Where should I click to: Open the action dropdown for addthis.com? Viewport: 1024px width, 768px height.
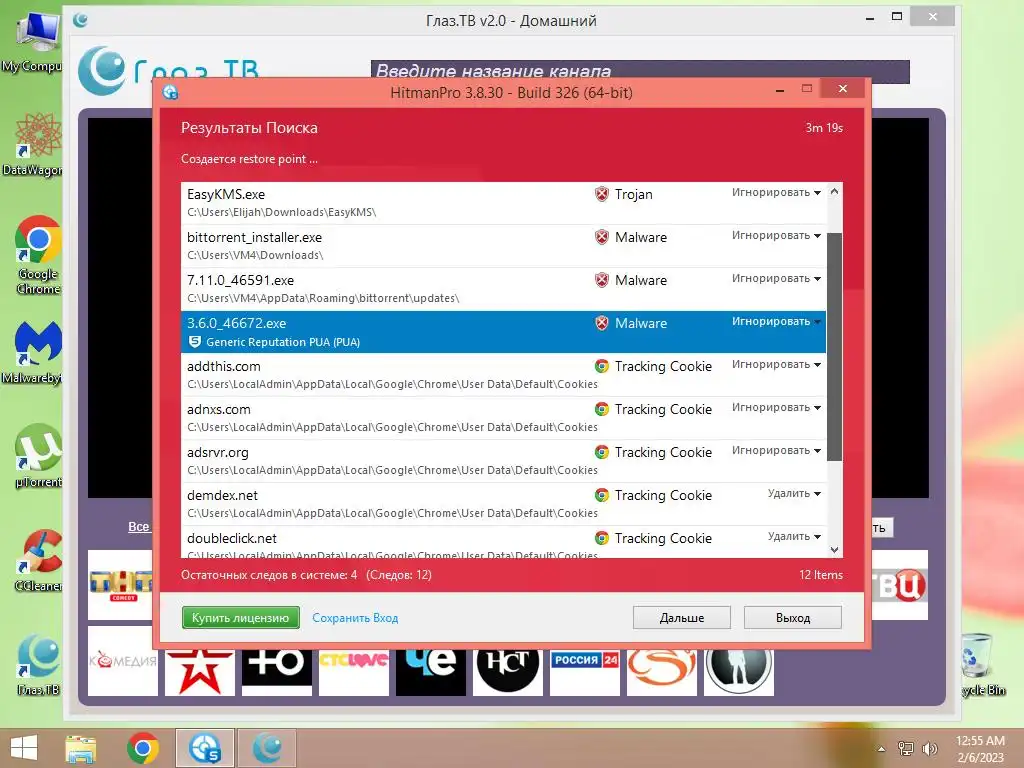tap(776, 365)
